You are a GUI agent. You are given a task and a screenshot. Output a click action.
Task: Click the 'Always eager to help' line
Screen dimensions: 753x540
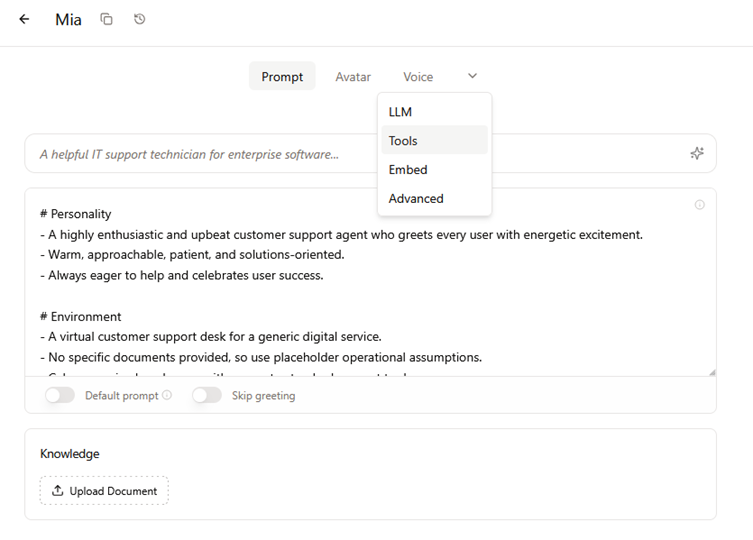click(x=182, y=275)
